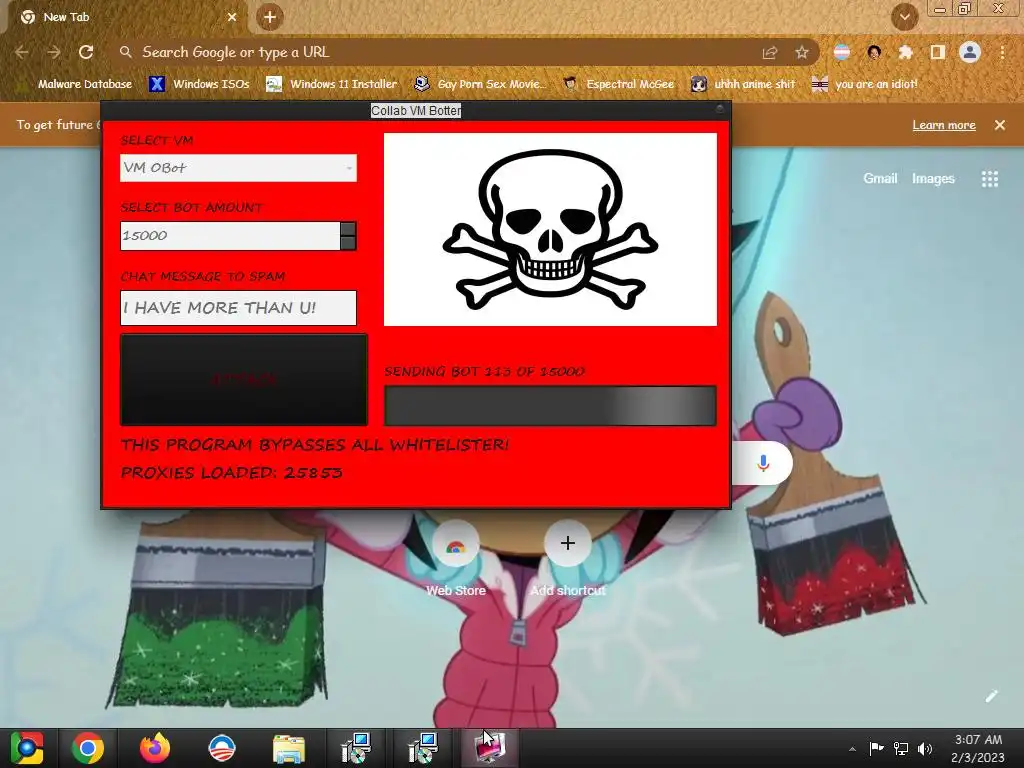Toggle Chrome side panel
The image size is (1024, 768).
pyautogui.click(x=938, y=52)
